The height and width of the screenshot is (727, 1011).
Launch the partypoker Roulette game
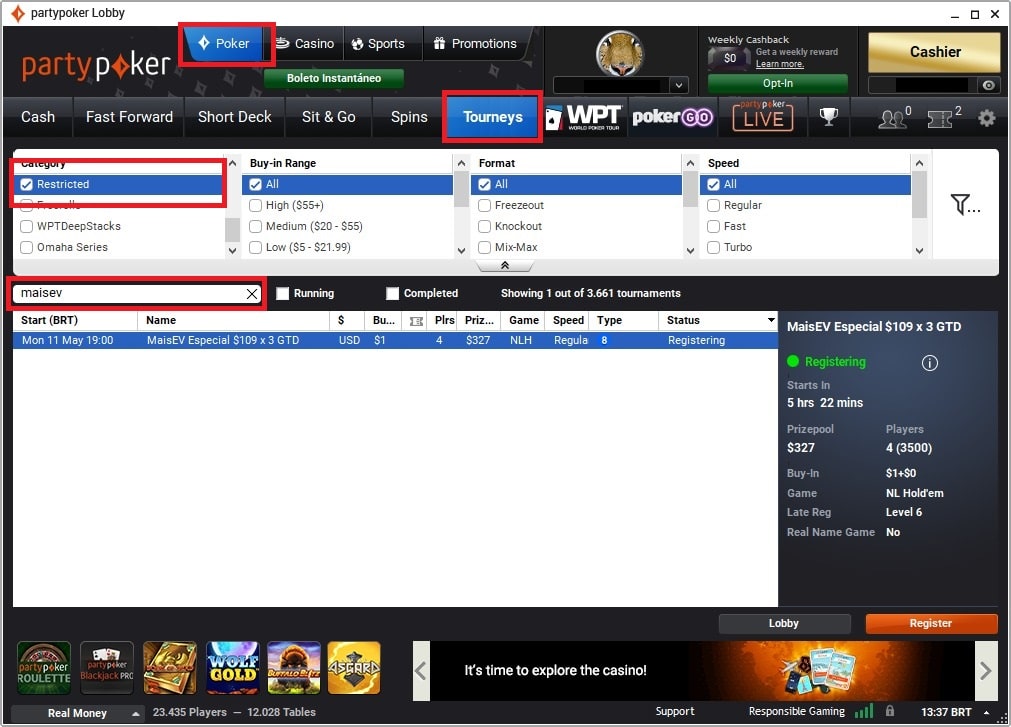coord(44,668)
